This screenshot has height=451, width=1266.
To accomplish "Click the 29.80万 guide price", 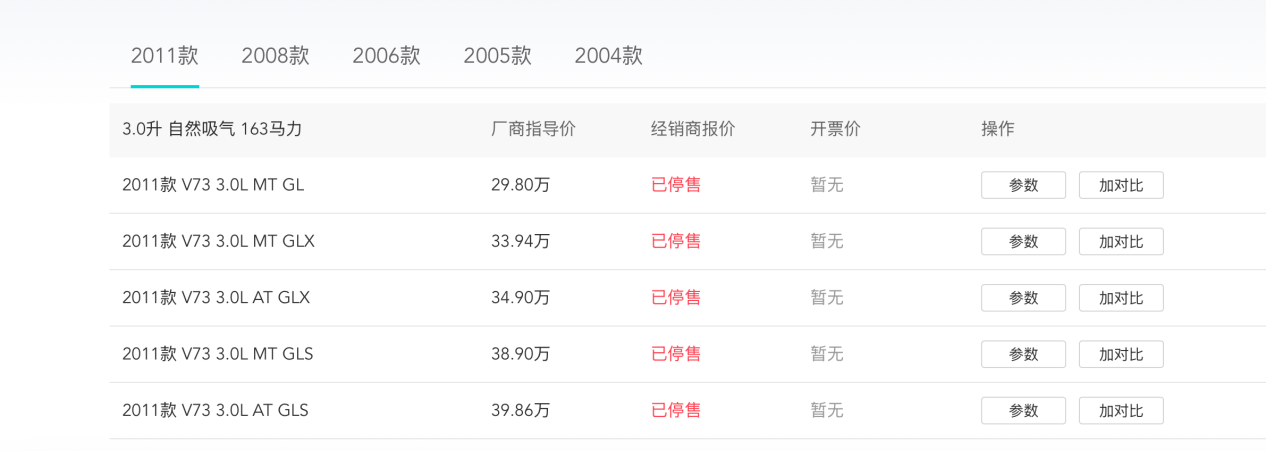I will (x=521, y=185).
